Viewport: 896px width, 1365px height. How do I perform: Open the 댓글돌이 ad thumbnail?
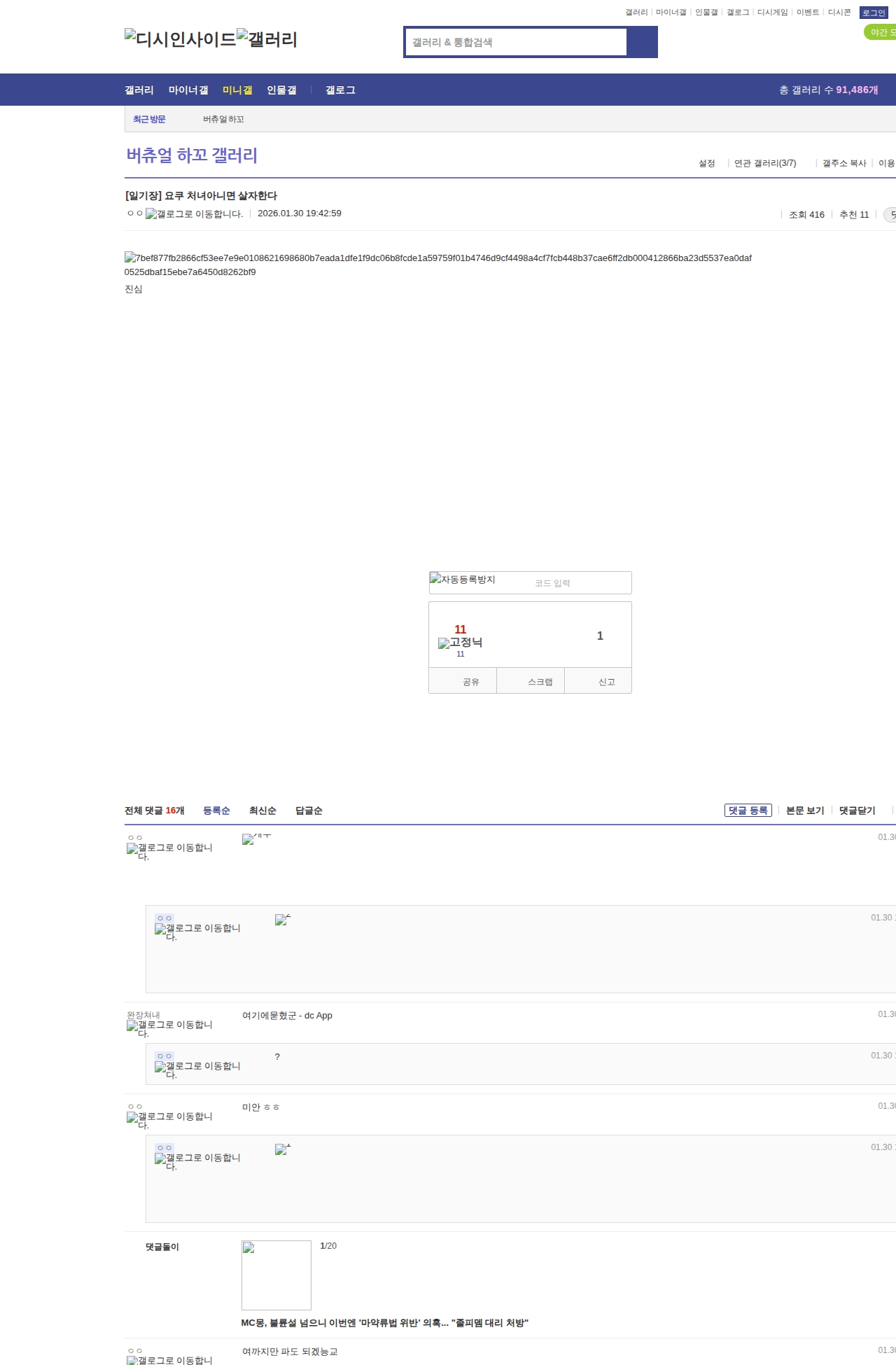(276, 1275)
